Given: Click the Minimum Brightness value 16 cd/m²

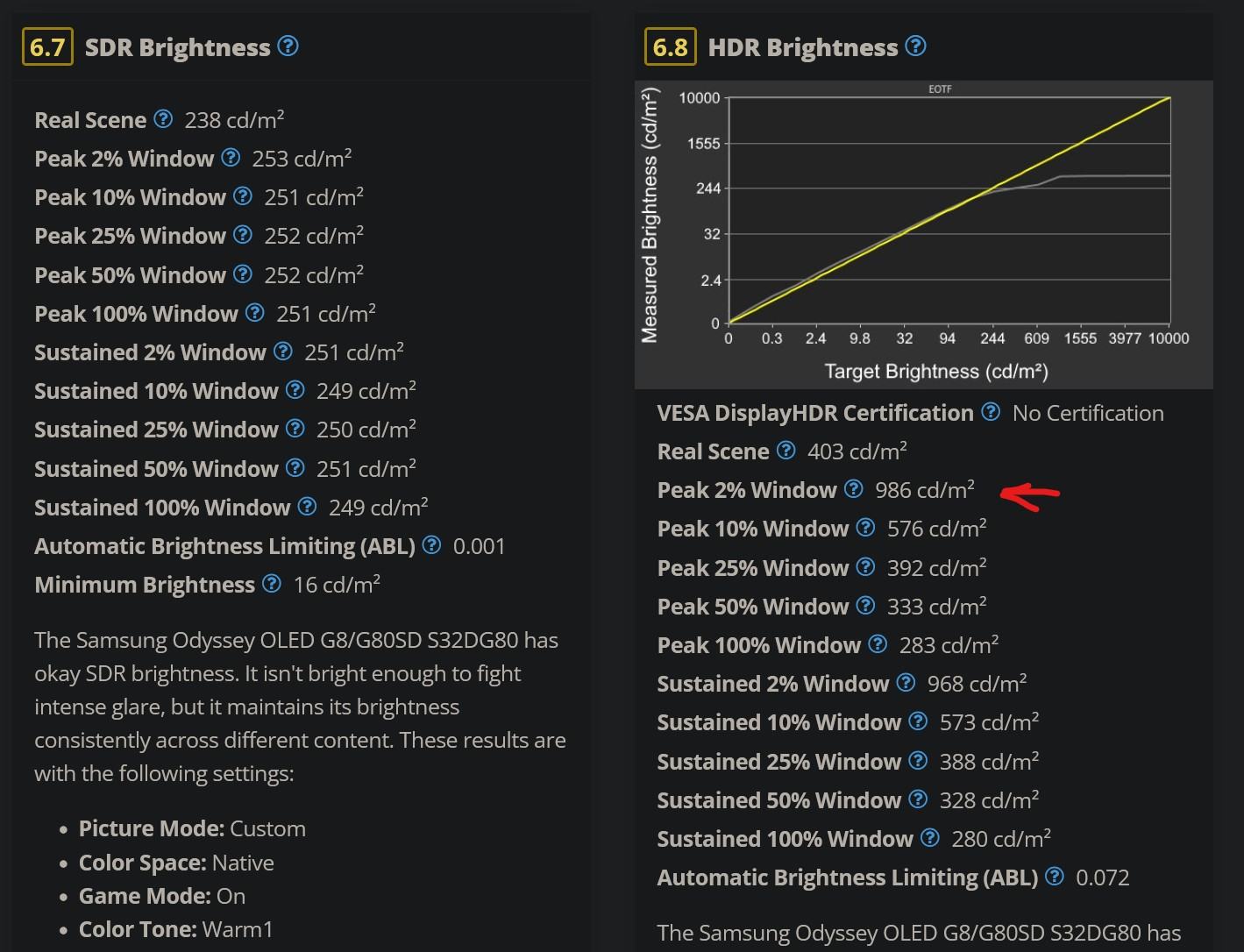Looking at the screenshot, I should (x=337, y=584).
